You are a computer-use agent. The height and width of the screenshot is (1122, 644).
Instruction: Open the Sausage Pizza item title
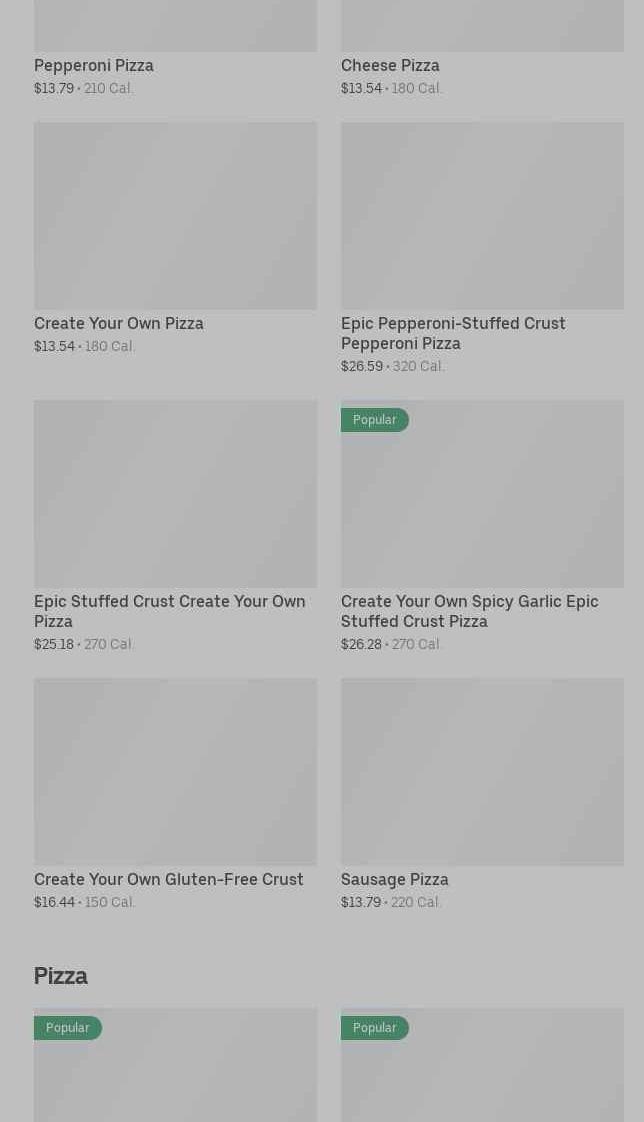click(x=395, y=880)
